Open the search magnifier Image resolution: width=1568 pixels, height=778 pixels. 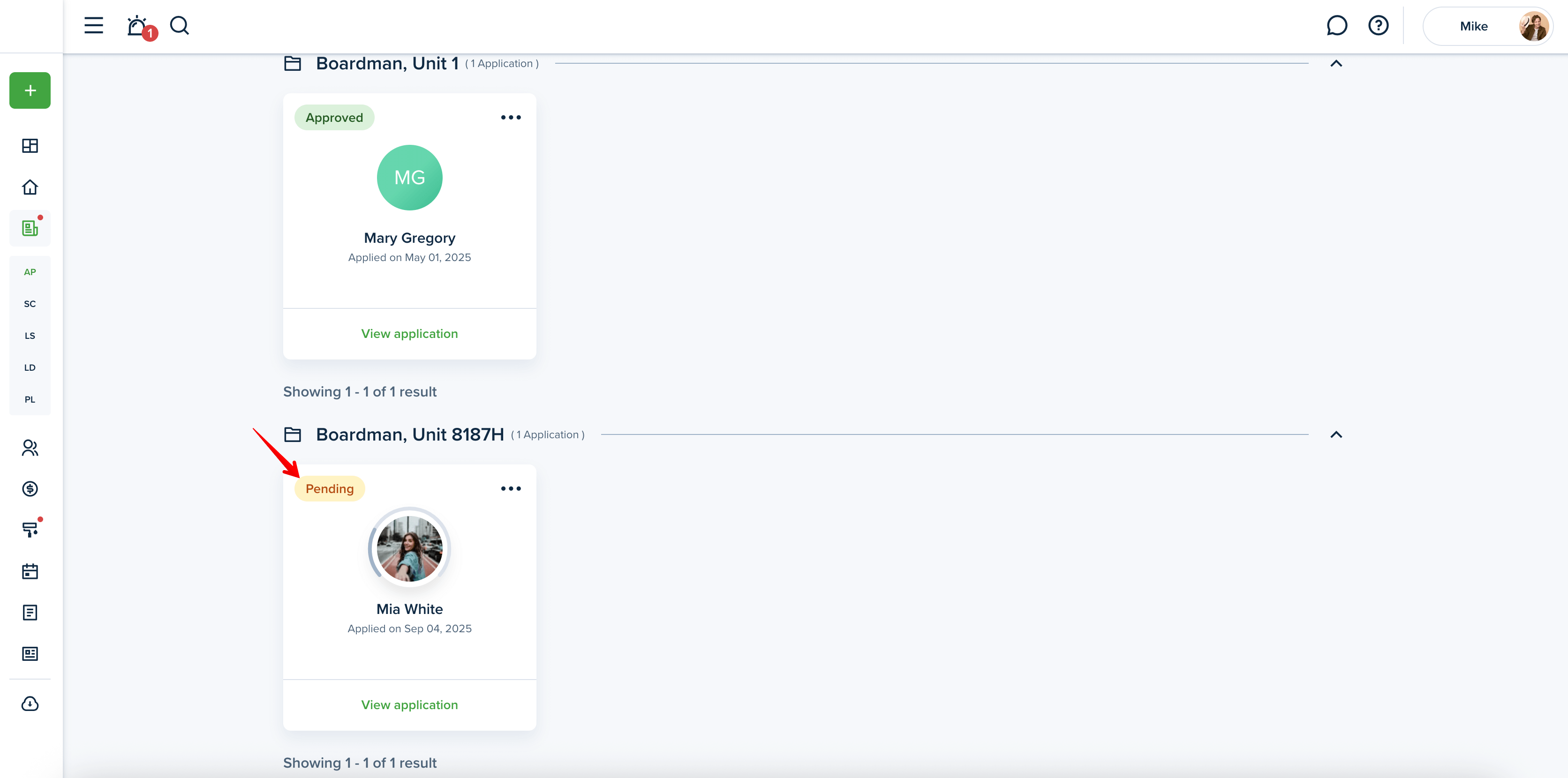pyautogui.click(x=180, y=26)
